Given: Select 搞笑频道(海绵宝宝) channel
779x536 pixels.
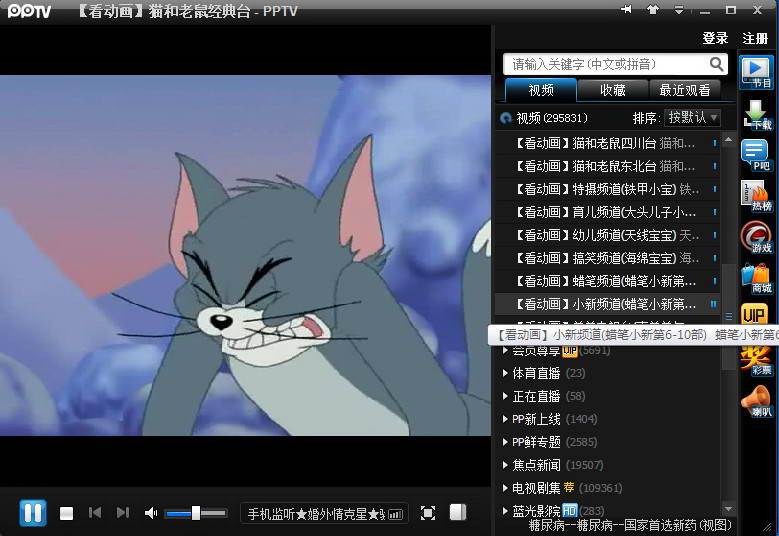Looking at the screenshot, I should click(607, 258).
